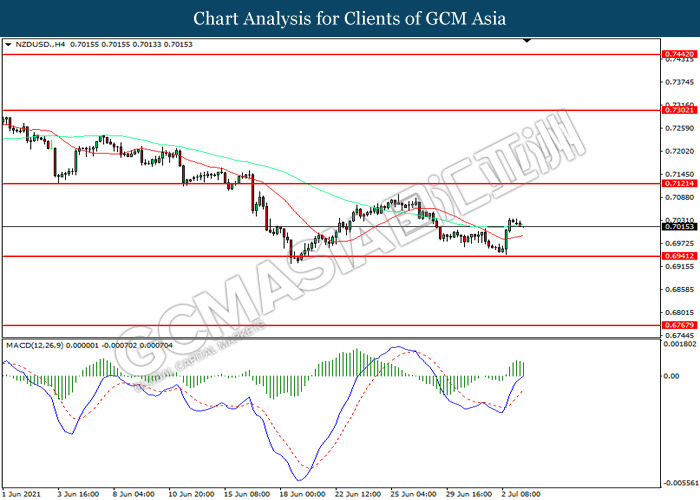Click the 0.69725 price scale value
Screen dimensions: 700x500
[x=679, y=243]
